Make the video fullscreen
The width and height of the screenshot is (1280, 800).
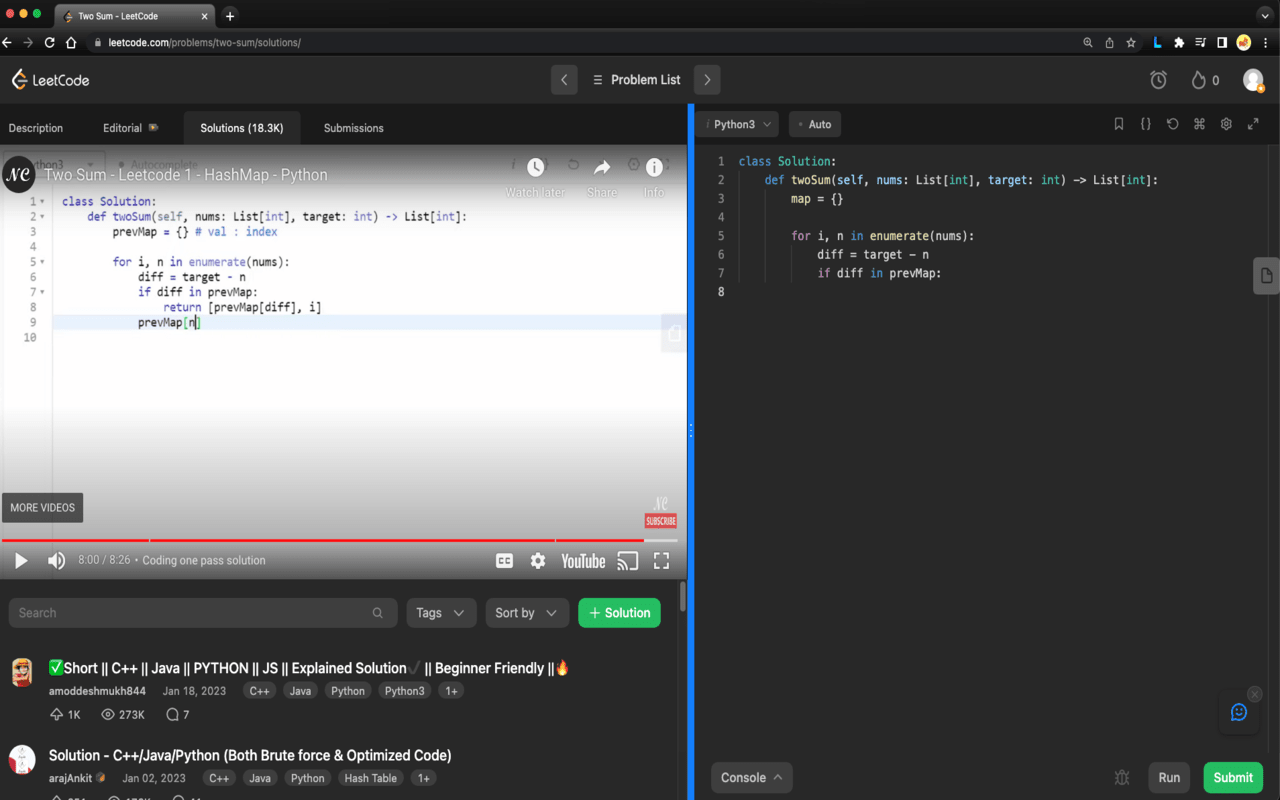click(x=661, y=561)
